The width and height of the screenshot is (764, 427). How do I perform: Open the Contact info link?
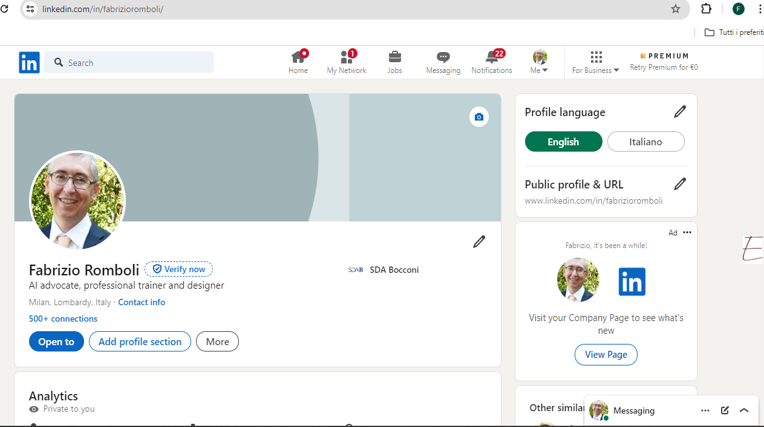(141, 302)
